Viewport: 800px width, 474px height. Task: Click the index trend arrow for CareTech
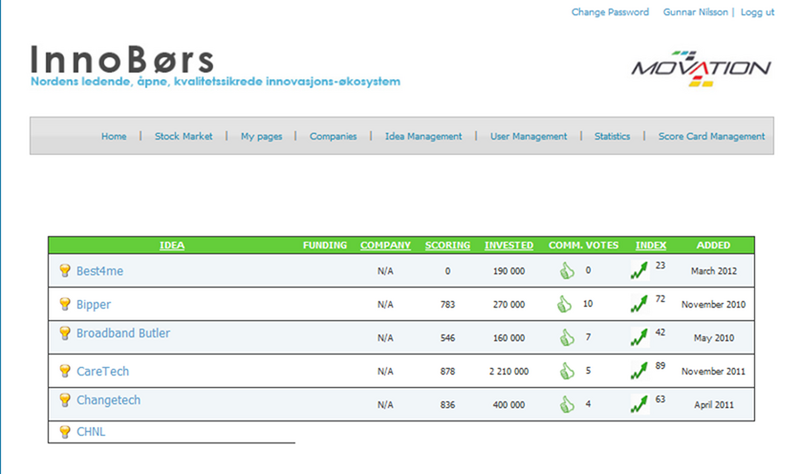pos(639,371)
